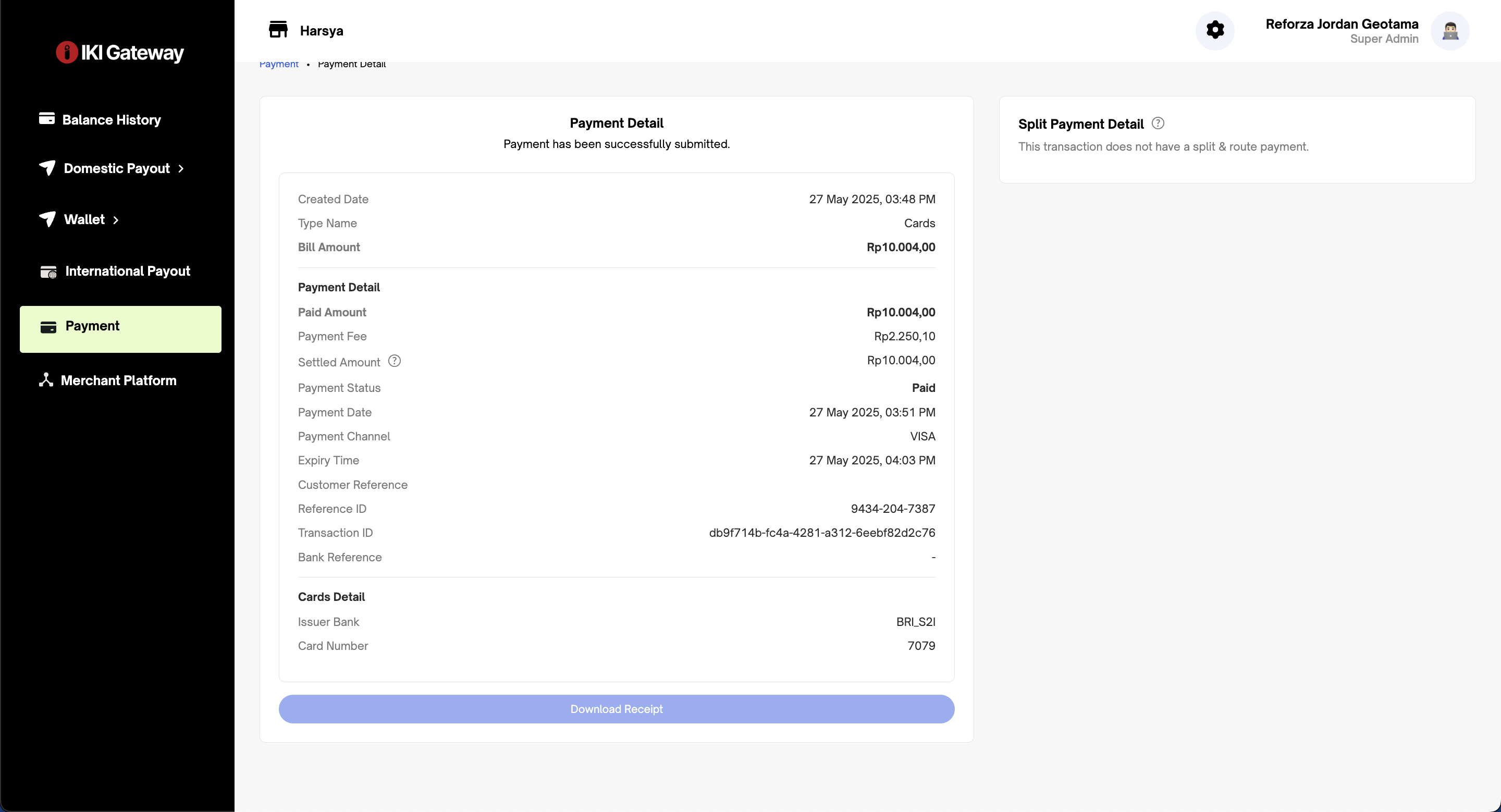Open user menu for Reforza Jordan Geotama
Screen dimensions: 1501x812
tap(1342, 31)
